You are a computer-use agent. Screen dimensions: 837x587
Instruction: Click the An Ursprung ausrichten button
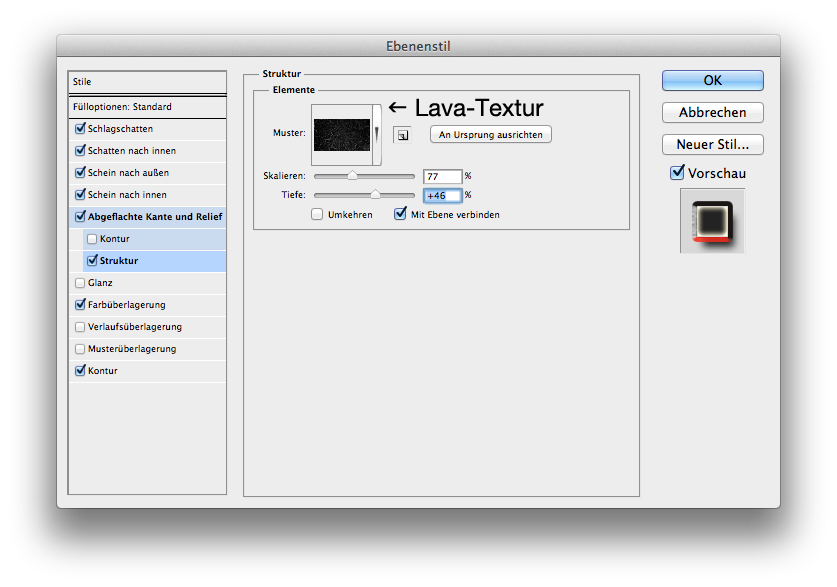(x=490, y=134)
